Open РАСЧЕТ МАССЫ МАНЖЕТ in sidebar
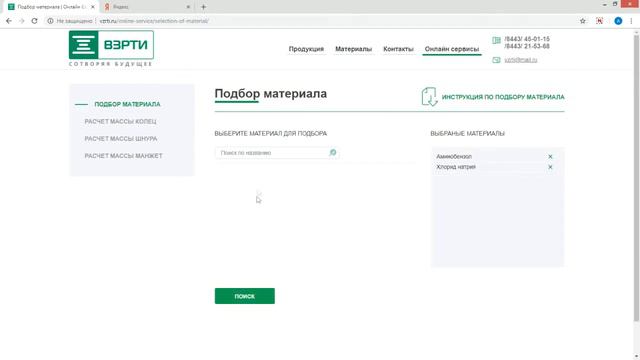The width and height of the screenshot is (640, 360). pyautogui.click(x=123, y=156)
